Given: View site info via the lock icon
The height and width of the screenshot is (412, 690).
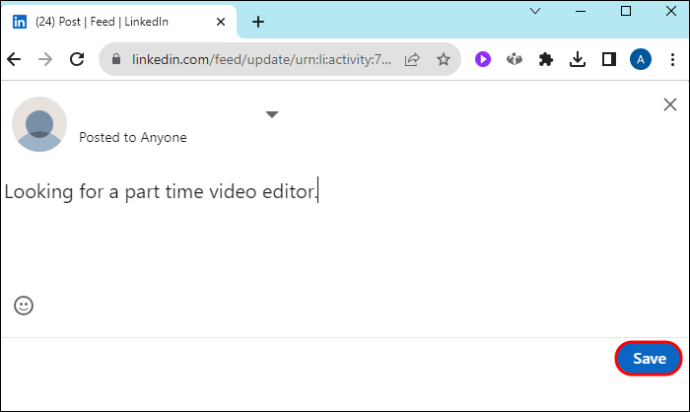Looking at the screenshot, I should 116,59.
